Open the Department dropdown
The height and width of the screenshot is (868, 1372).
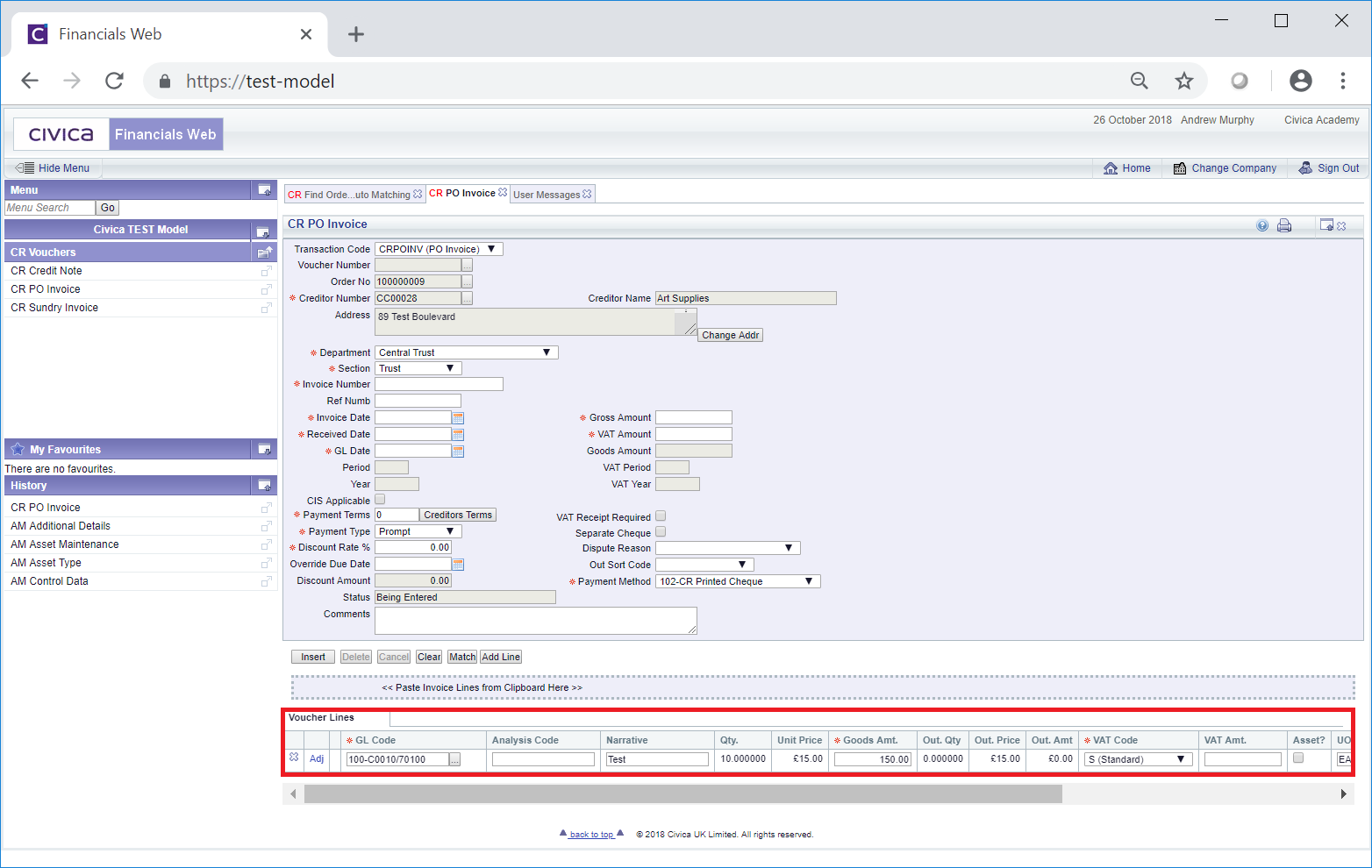467,352
